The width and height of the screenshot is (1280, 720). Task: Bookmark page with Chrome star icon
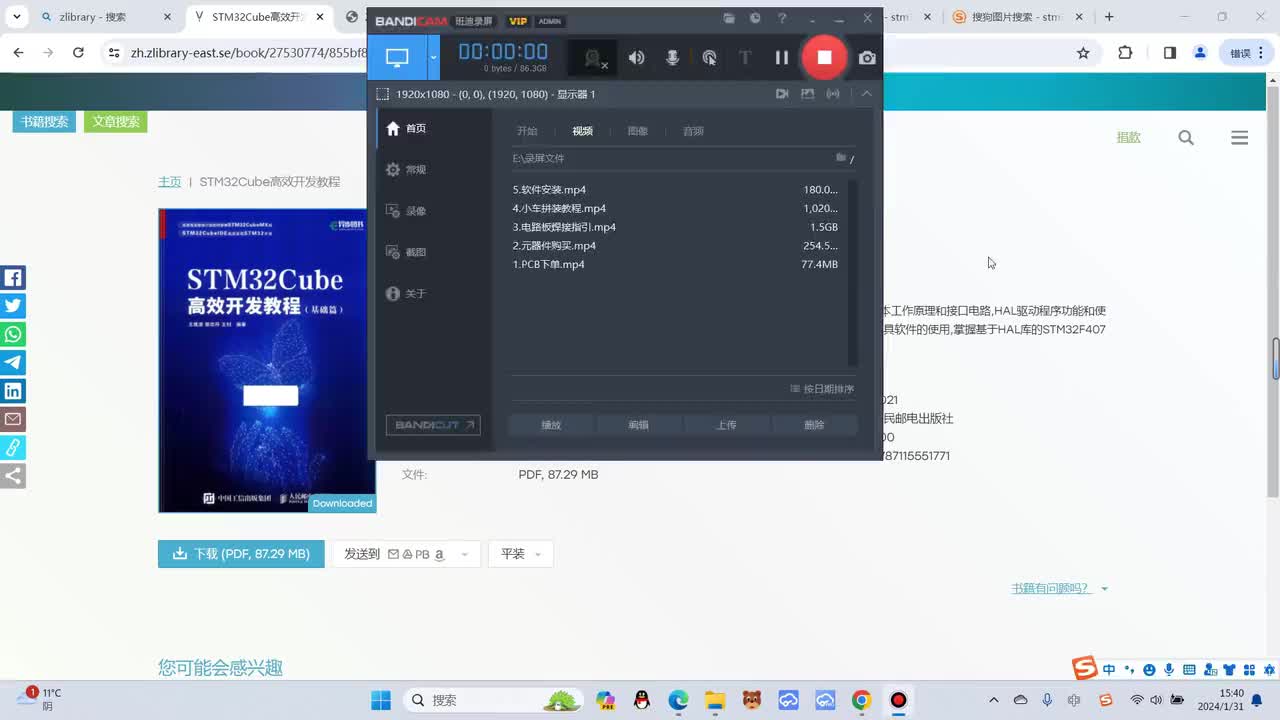1083,53
